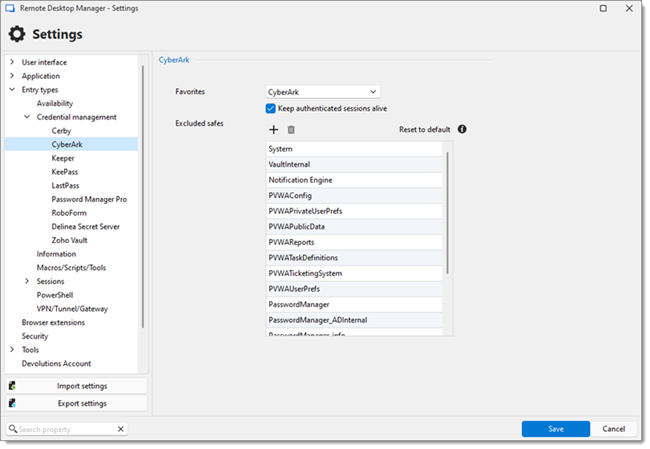Click the search magnifier icon
Image resolution: width=650 pixels, height=449 pixels.
(x=13, y=429)
